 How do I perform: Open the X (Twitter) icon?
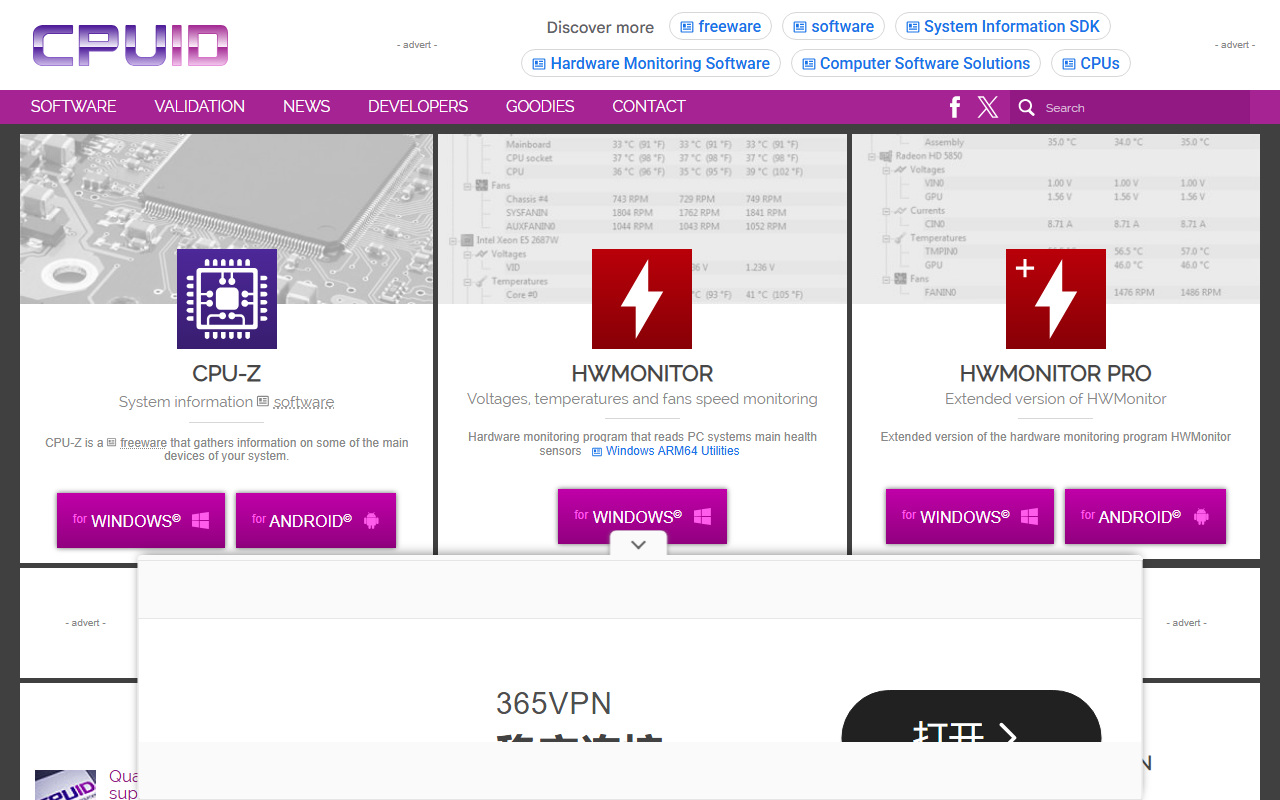(988, 107)
